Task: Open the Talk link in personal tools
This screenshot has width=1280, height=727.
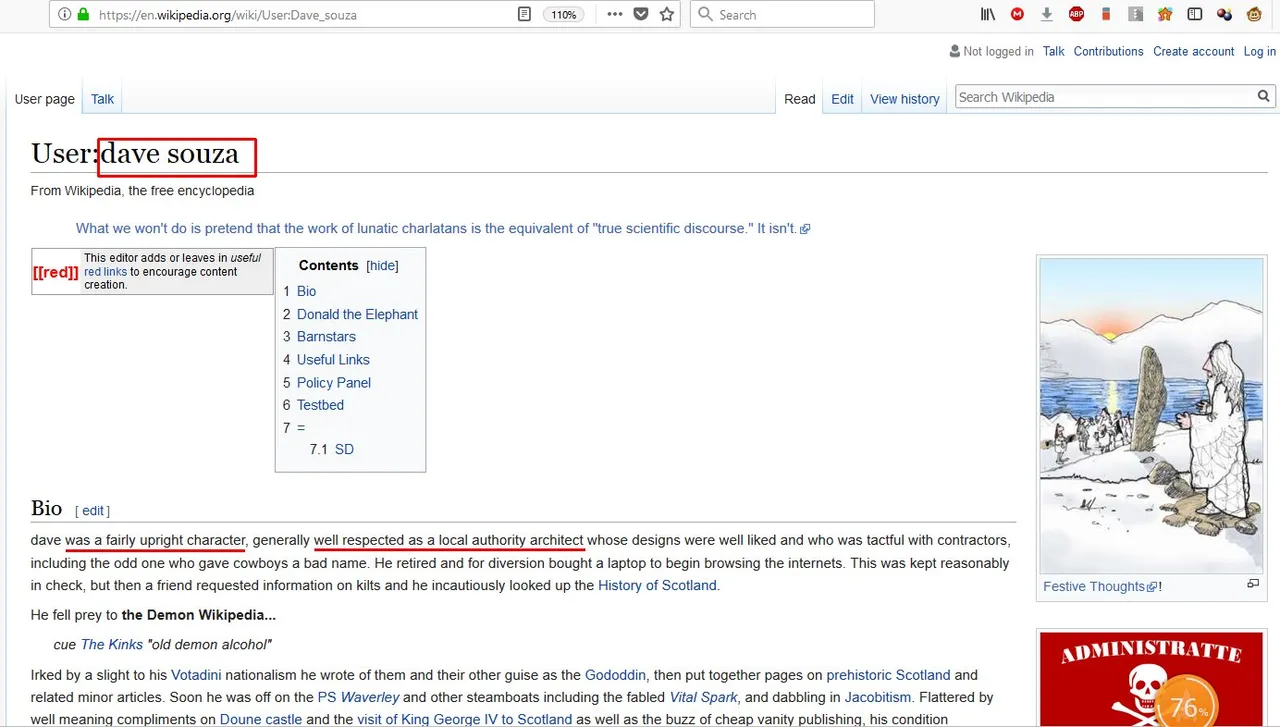Action: click(1053, 52)
